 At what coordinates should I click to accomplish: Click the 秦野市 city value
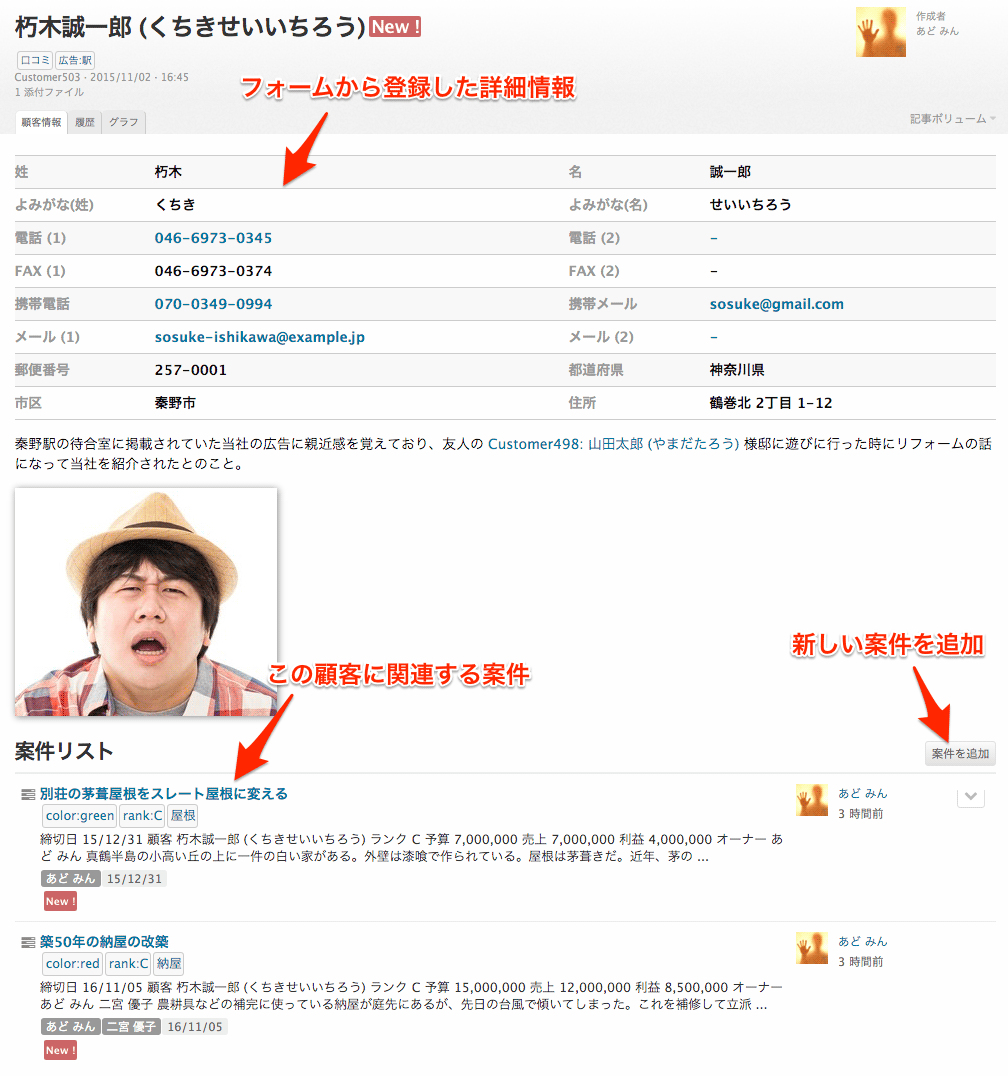click(175, 403)
